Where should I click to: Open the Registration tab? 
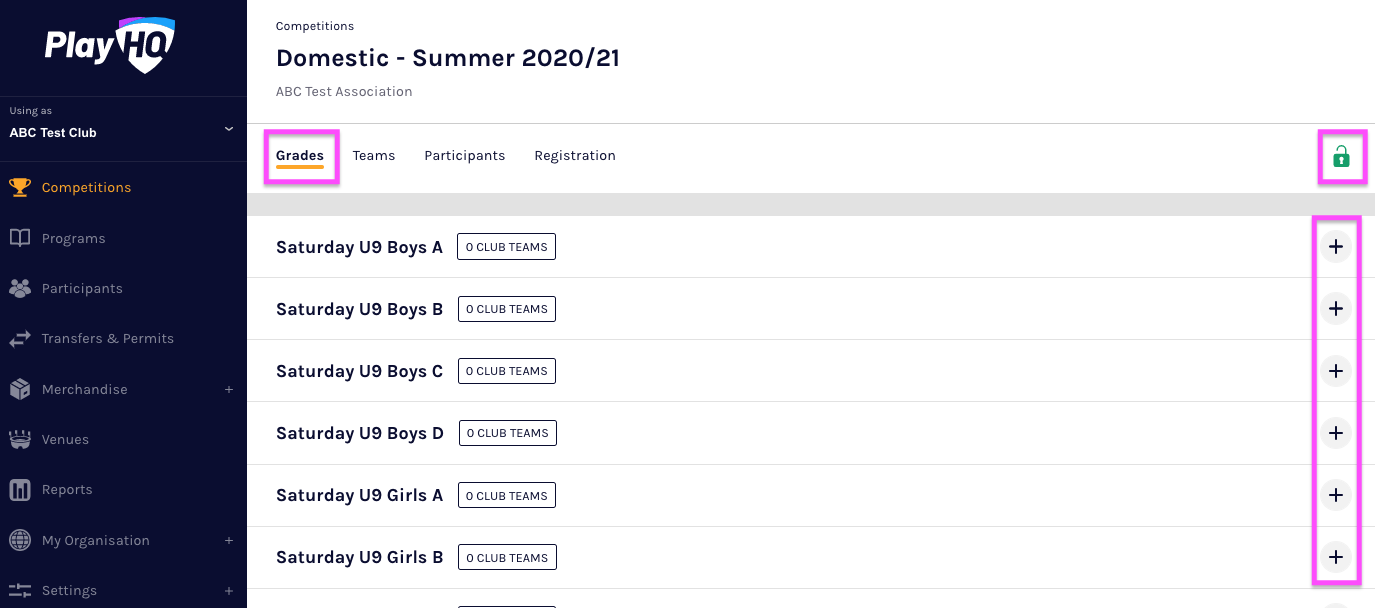tap(575, 156)
